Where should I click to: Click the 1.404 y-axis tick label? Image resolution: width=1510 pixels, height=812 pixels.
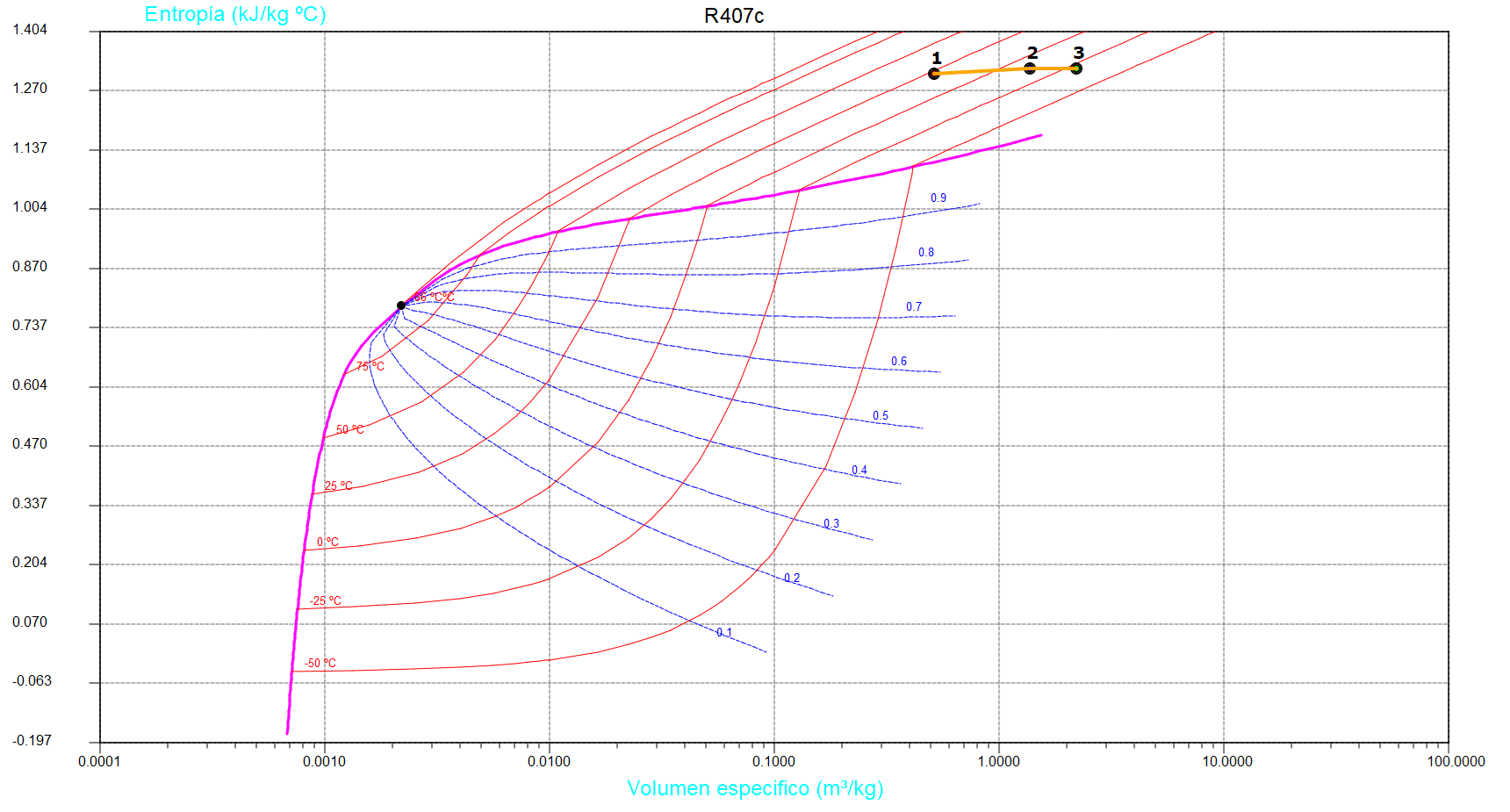(x=30, y=30)
